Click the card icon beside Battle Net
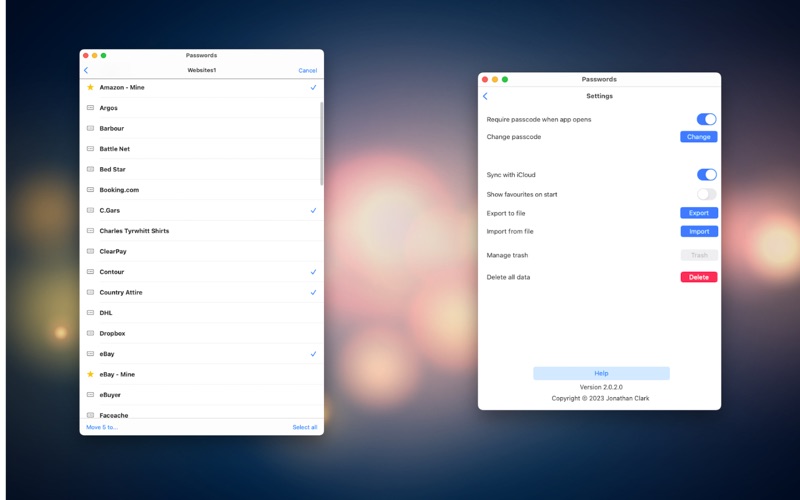Viewport: 800px width, 500px height. point(90,148)
